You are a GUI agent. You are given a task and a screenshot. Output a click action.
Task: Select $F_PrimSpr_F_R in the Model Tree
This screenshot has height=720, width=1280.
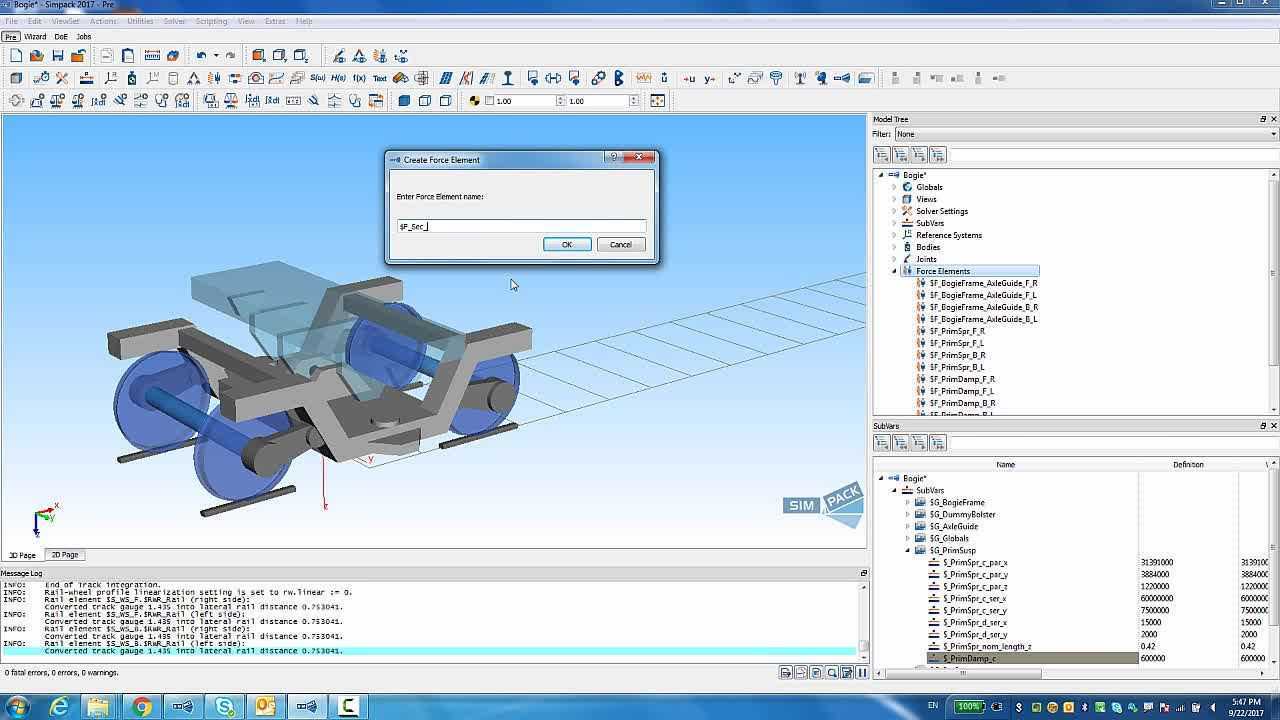[957, 331]
